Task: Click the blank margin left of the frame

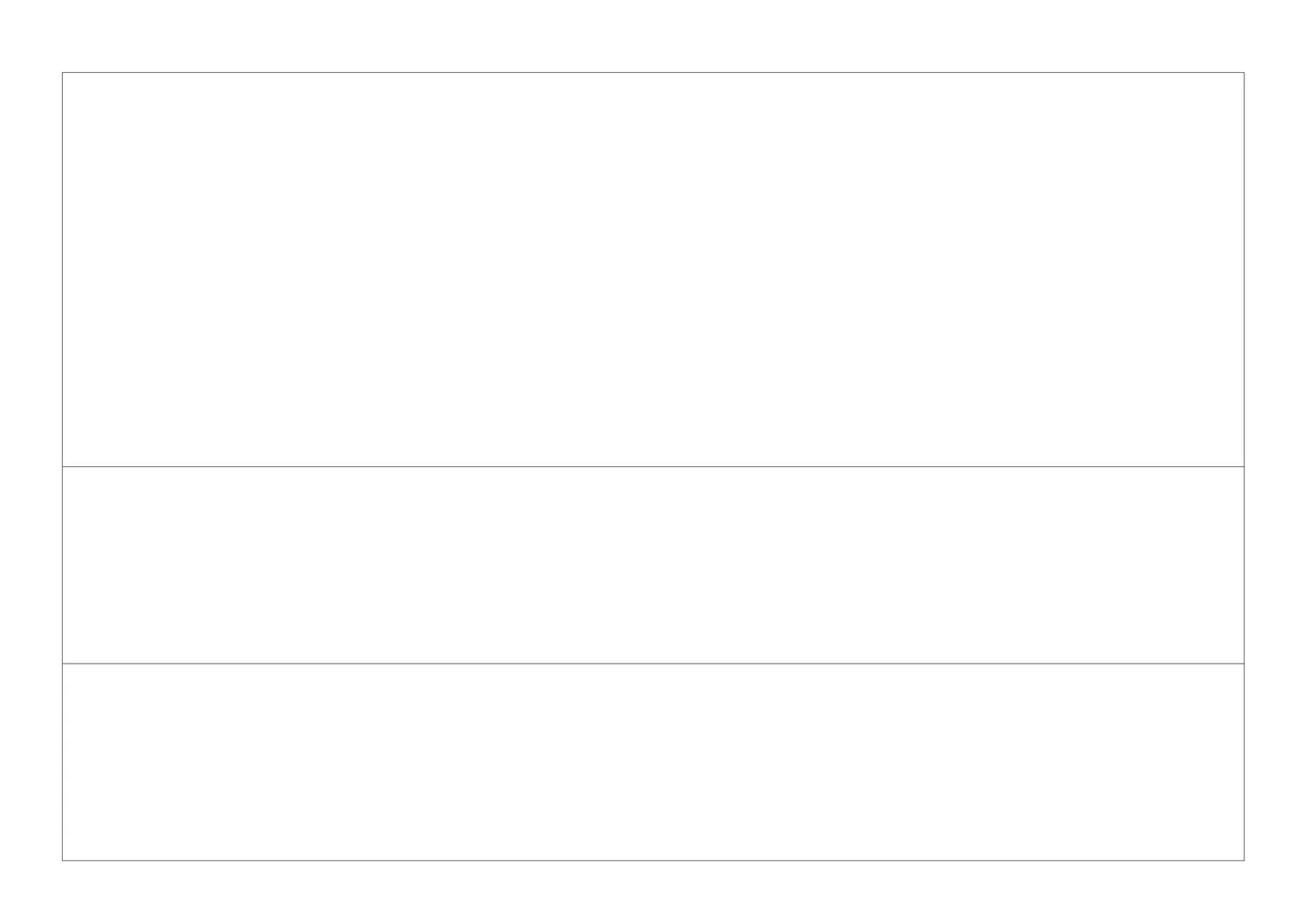Action: pyautogui.click(x=30, y=462)
